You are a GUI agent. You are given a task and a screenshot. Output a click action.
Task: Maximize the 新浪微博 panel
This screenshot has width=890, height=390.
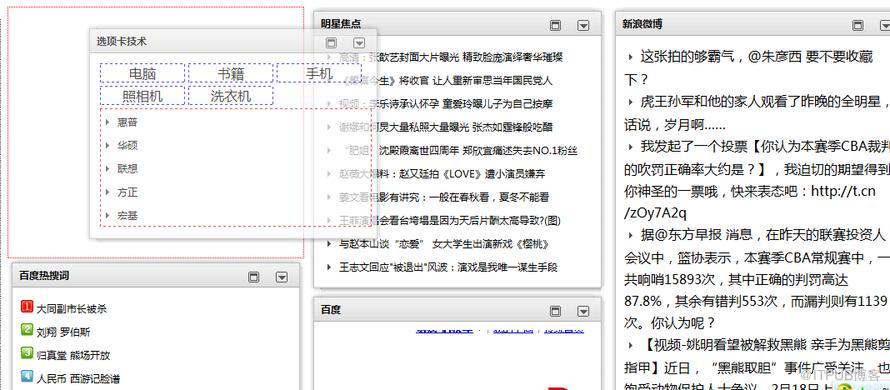click(x=858, y=26)
